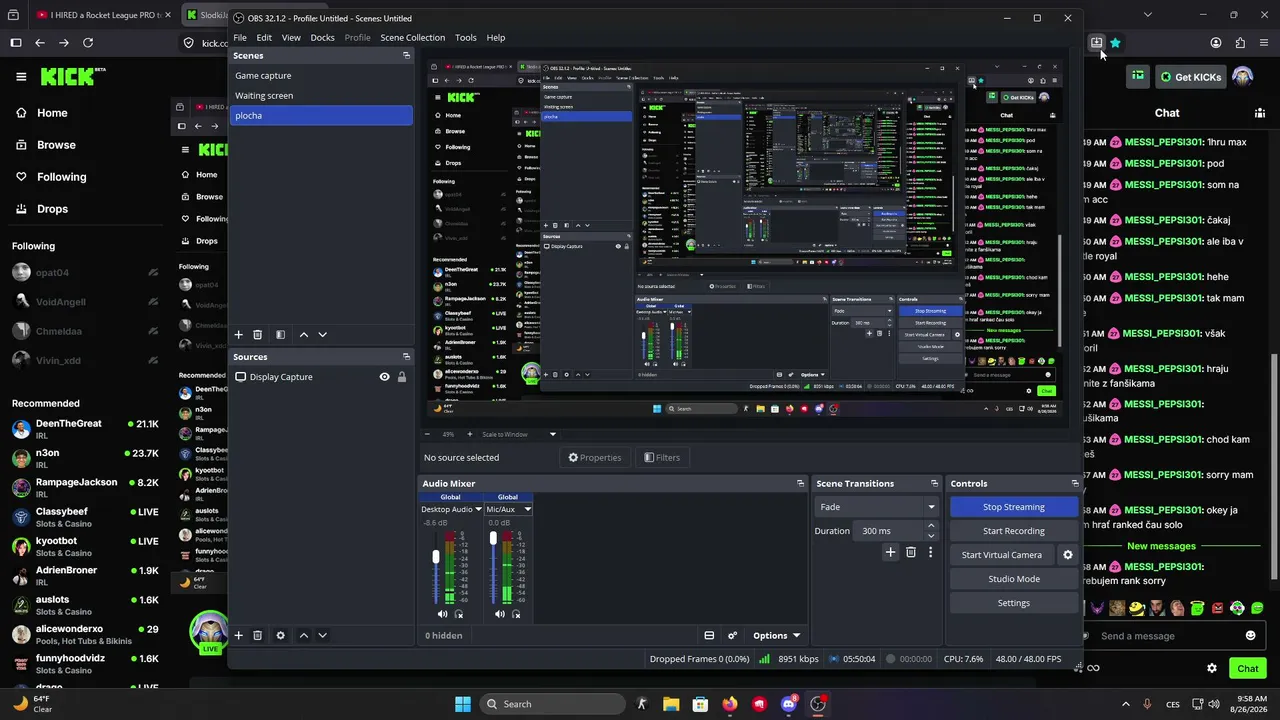
Task: Toggle Studio Mode
Action: pos(1014,579)
